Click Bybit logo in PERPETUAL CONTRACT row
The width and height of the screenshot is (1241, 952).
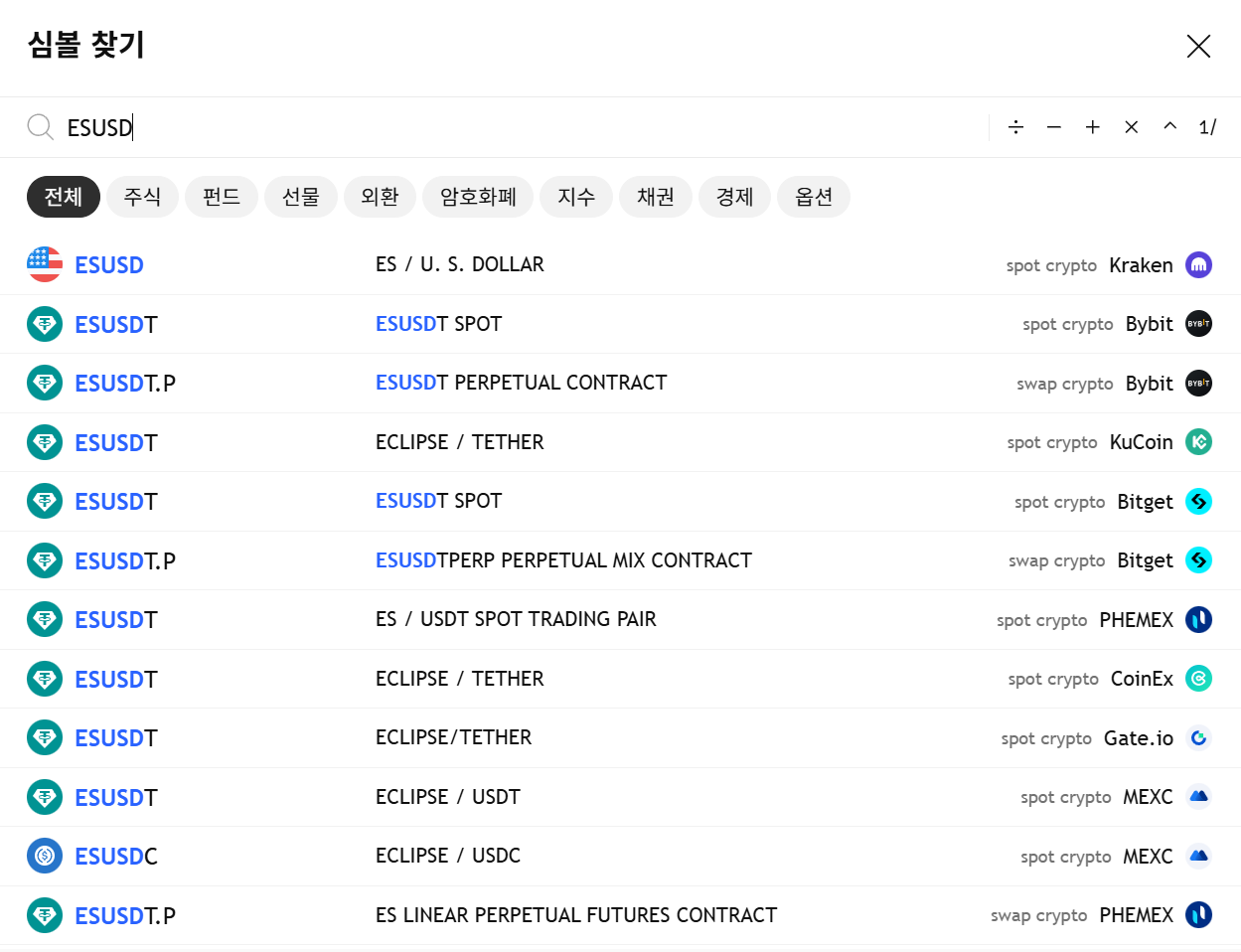point(1199,384)
